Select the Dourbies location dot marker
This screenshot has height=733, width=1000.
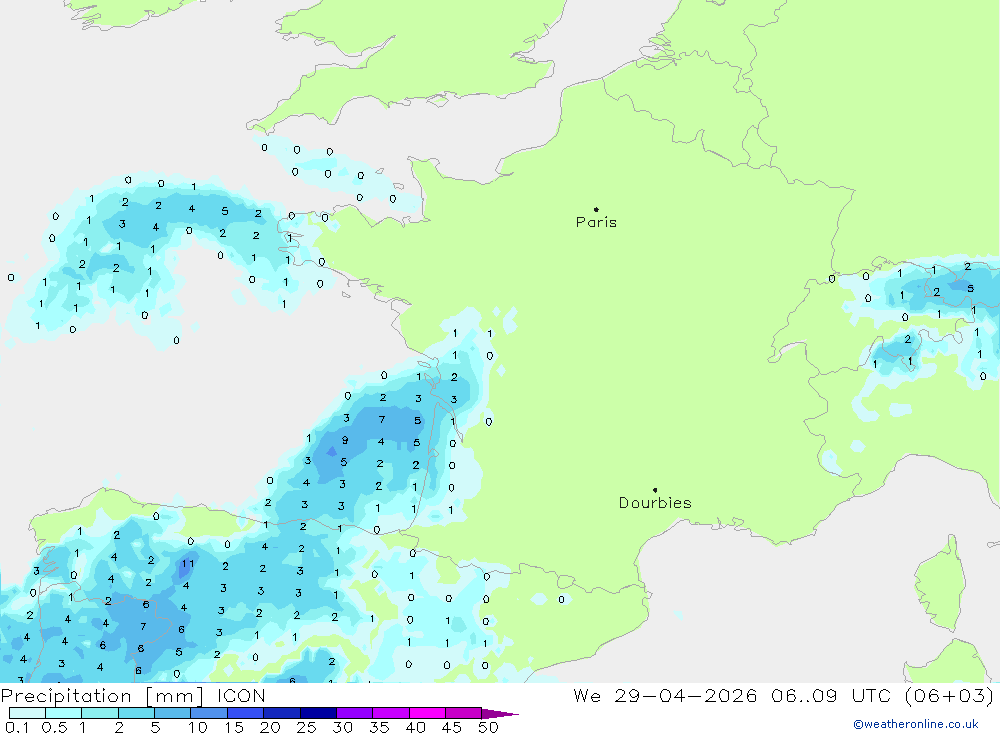(x=655, y=490)
